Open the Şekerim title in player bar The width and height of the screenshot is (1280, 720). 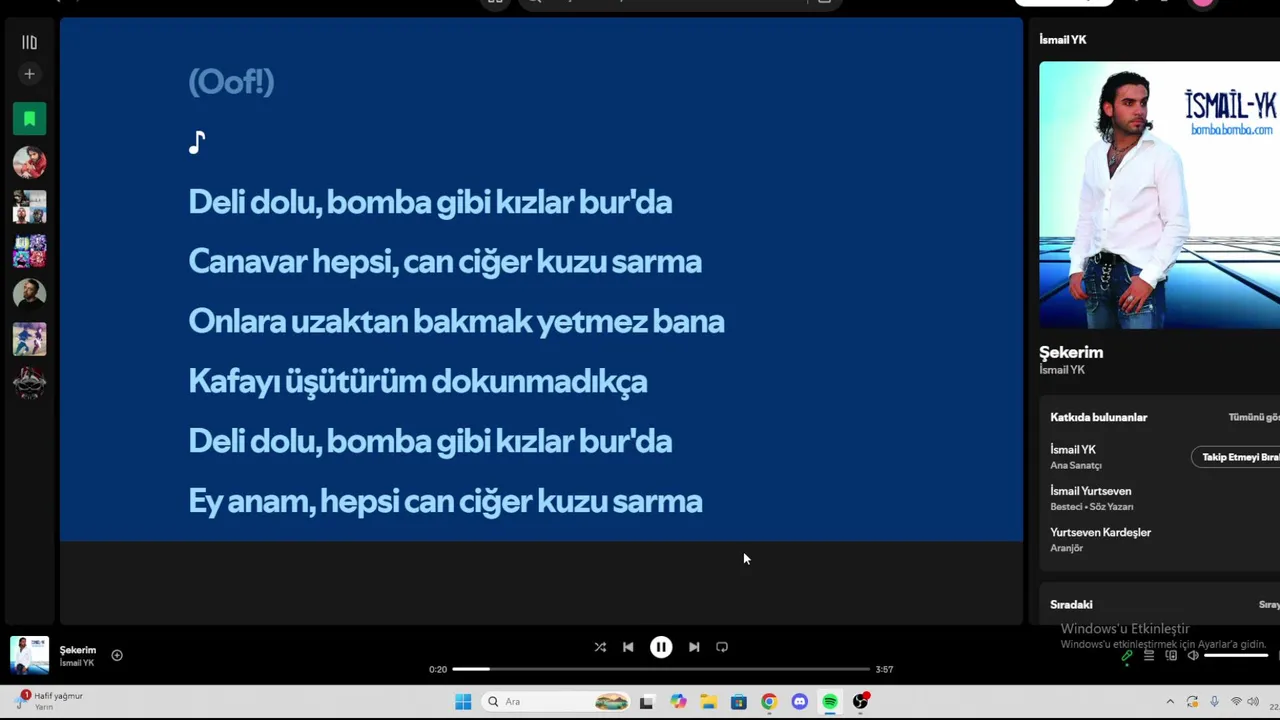78,650
